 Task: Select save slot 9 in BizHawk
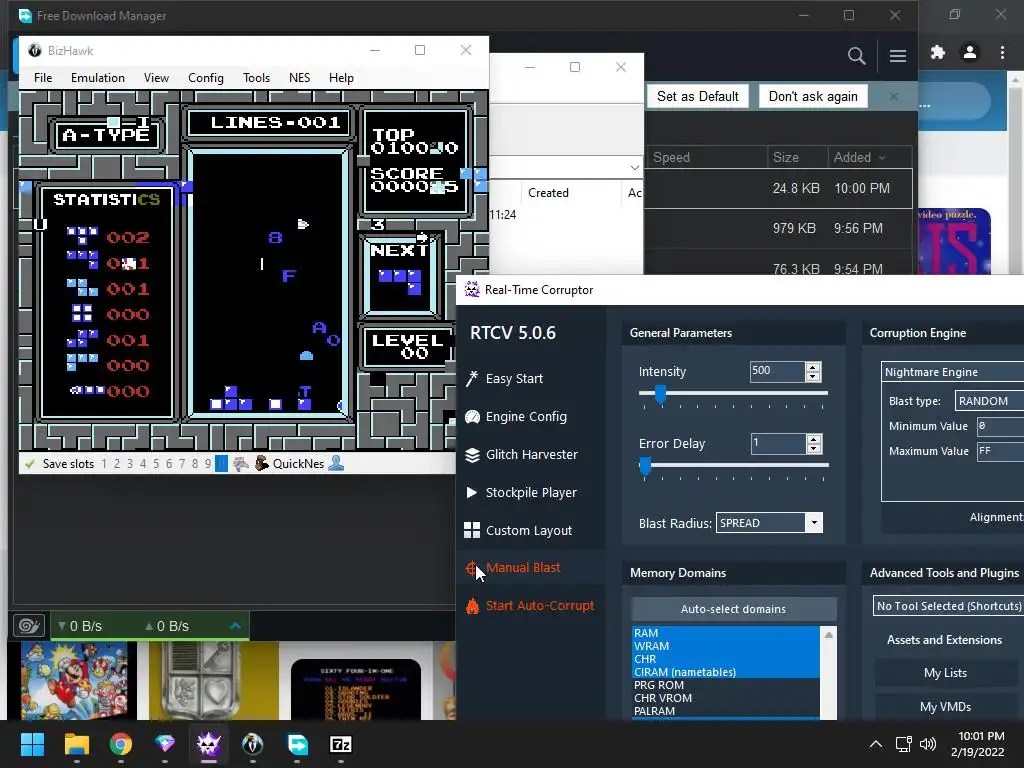[x=208, y=464]
